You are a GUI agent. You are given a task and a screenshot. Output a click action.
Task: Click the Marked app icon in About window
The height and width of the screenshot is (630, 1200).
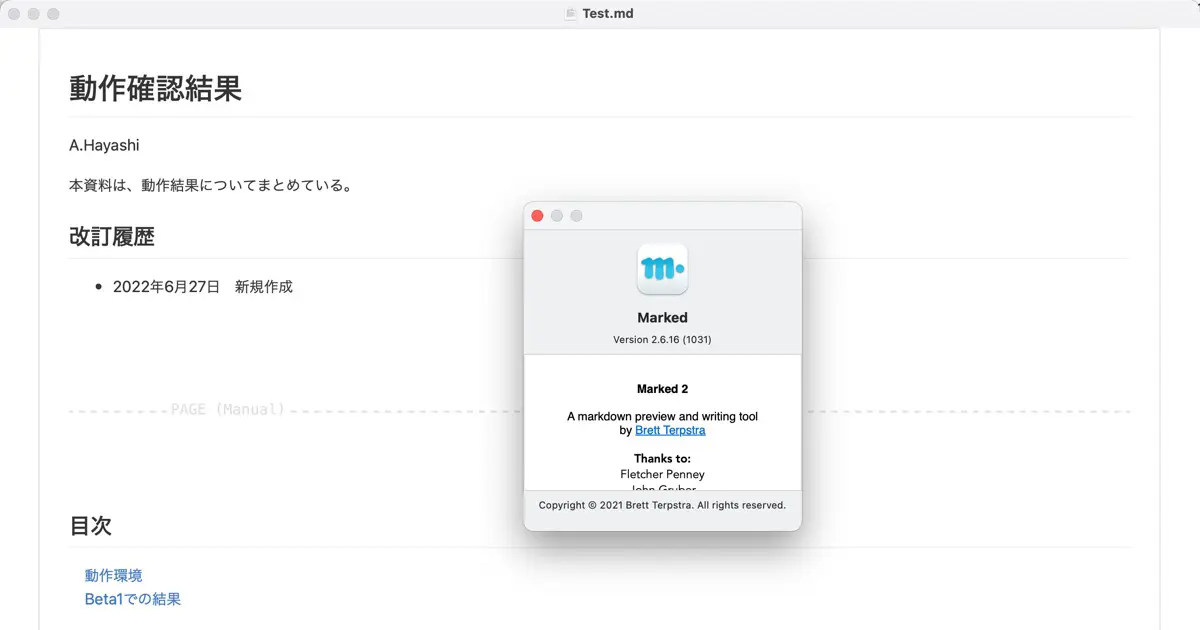tap(662, 269)
